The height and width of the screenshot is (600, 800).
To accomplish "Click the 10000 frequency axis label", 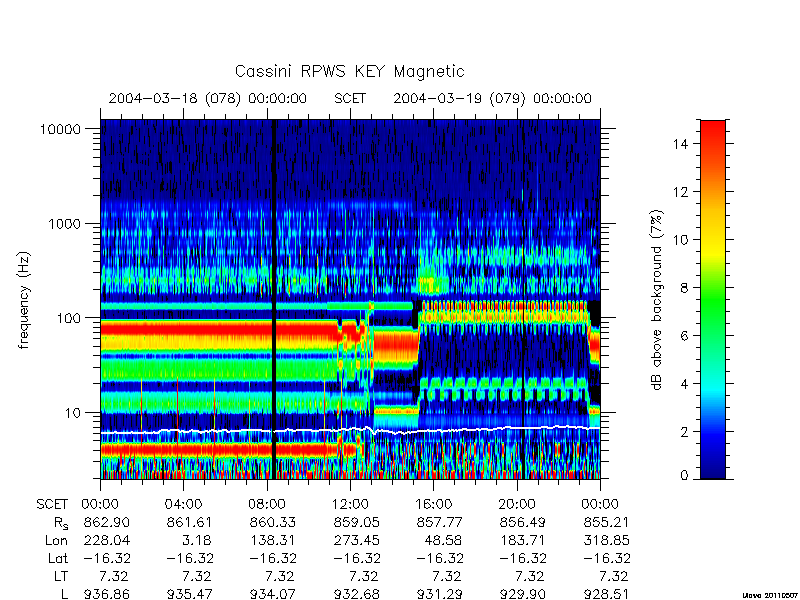I will coord(60,129).
